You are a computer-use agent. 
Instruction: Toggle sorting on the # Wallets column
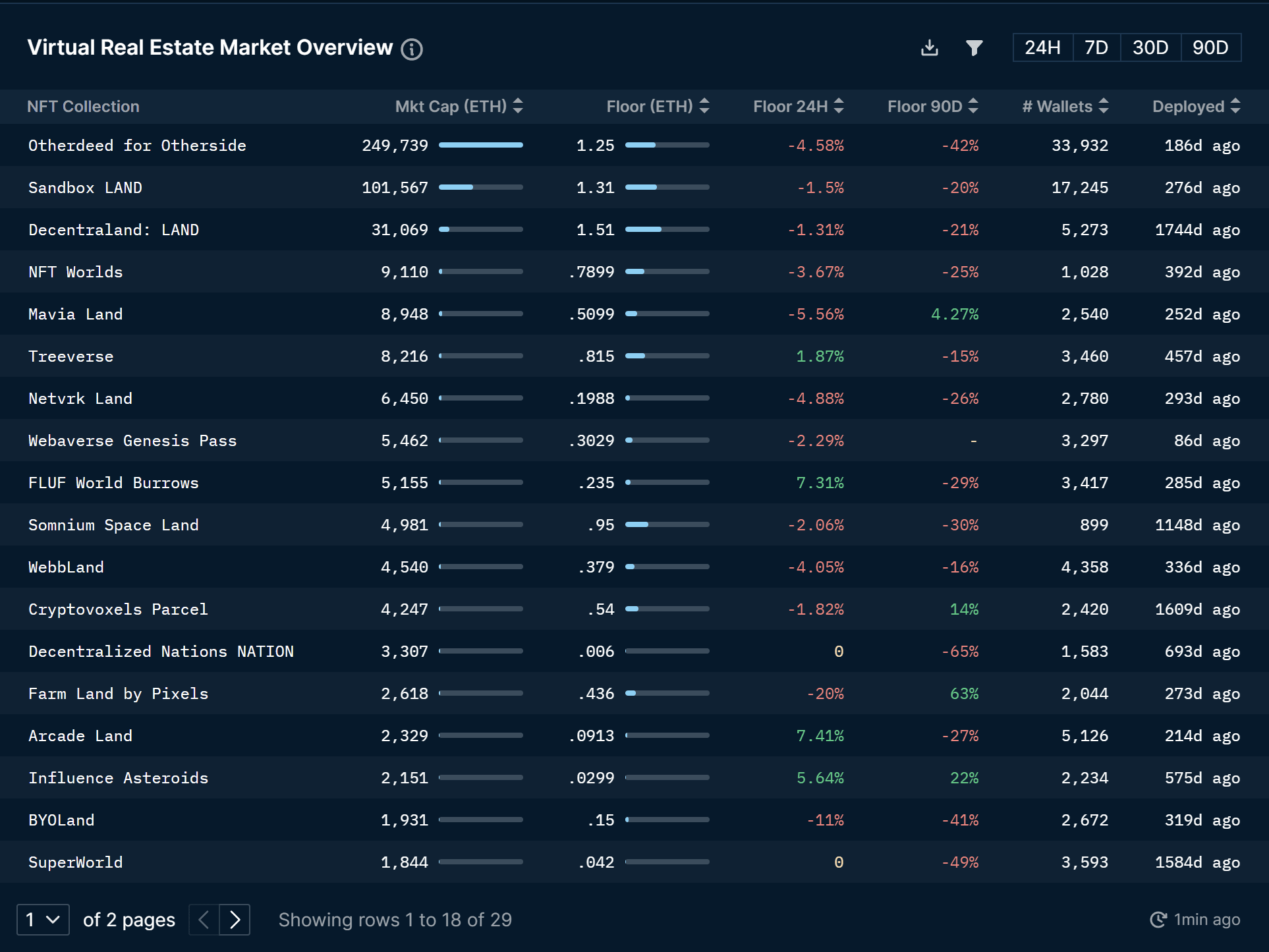point(1104,106)
